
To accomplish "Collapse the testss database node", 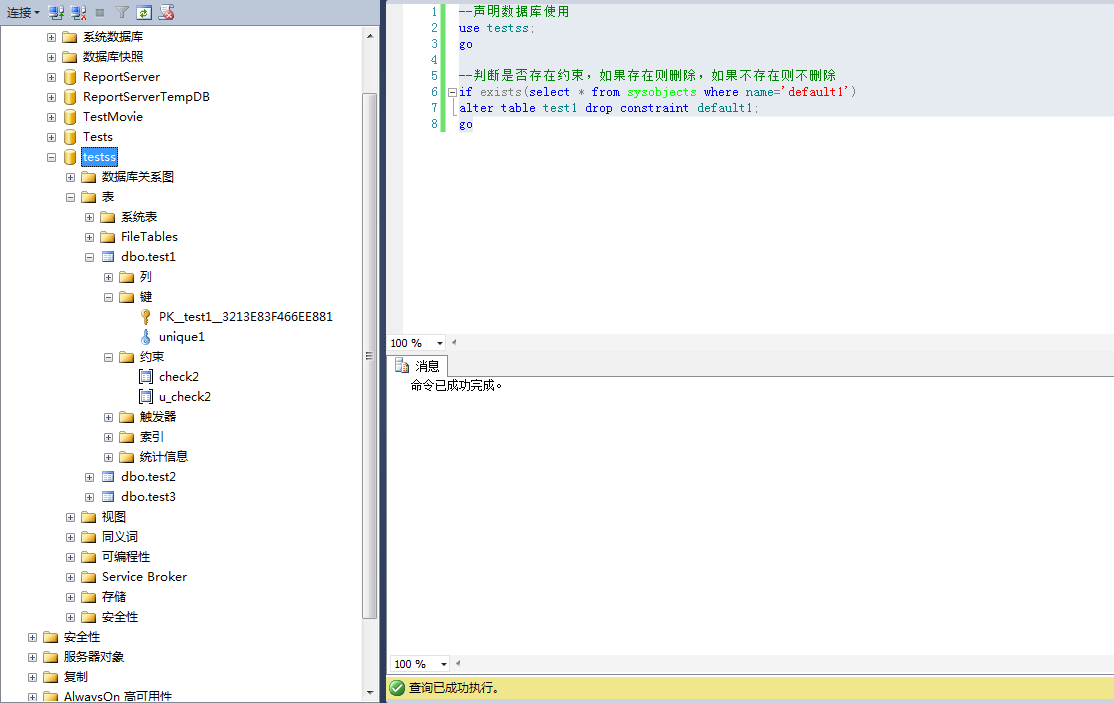I will [x=51, y=157].
